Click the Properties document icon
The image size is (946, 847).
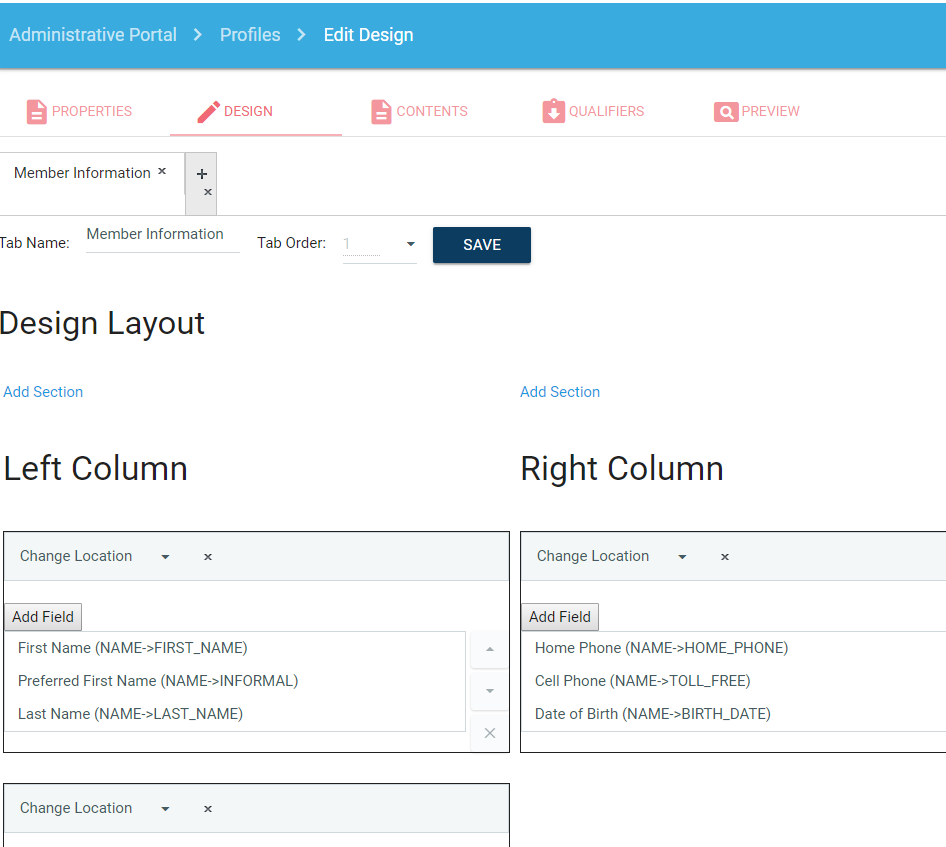37,112
